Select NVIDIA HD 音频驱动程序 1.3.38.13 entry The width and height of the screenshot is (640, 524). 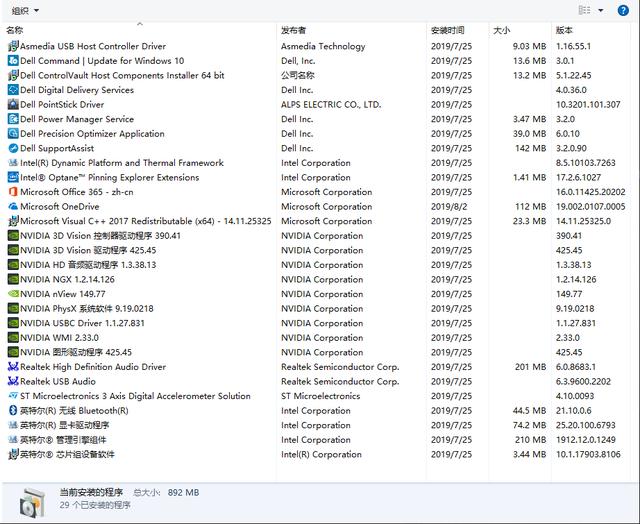pyautogui.click(x=88, y=265)
